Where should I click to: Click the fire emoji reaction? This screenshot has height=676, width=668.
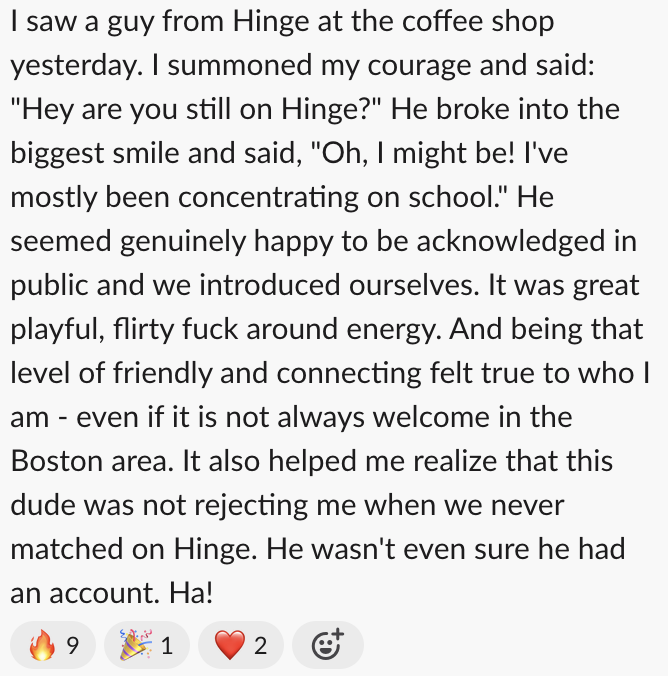pos(41,646)
